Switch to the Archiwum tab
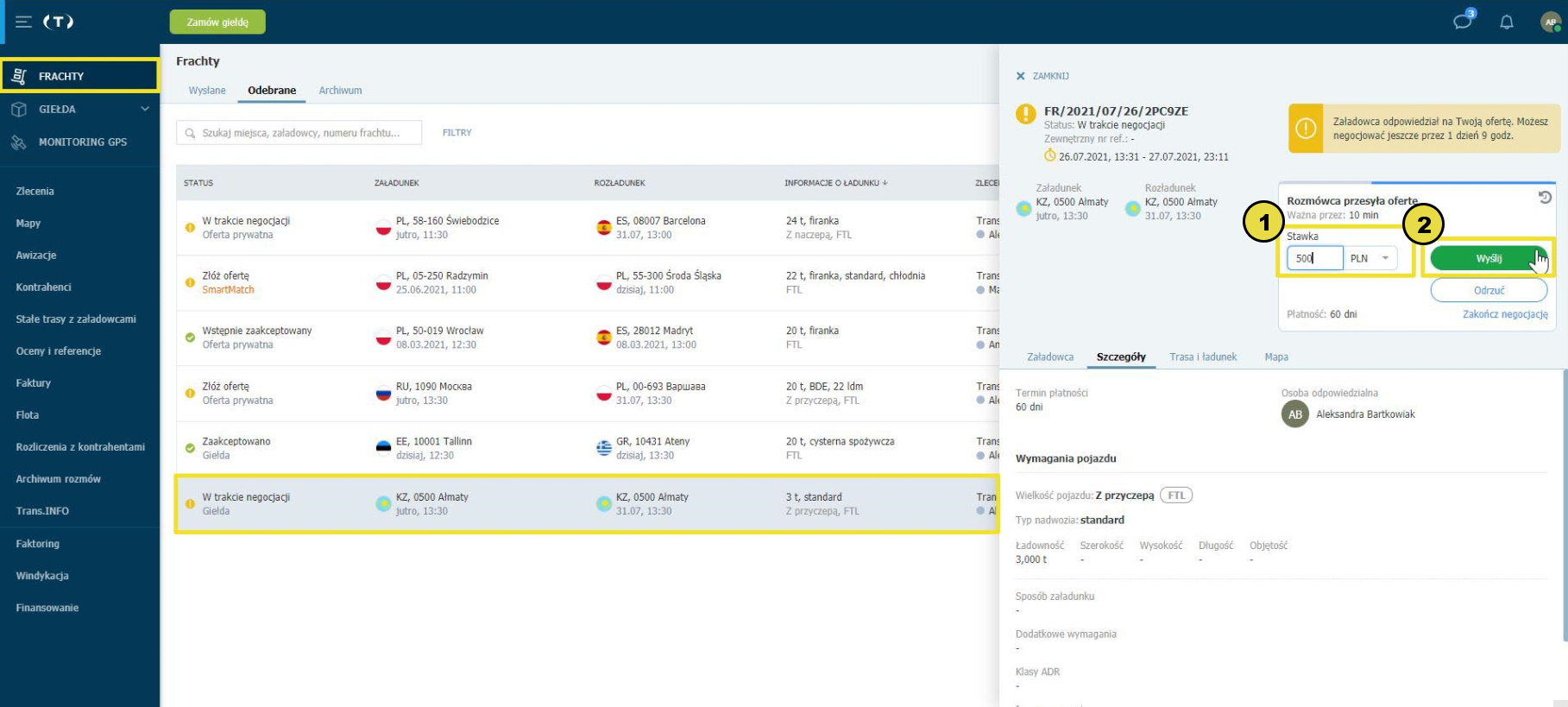The height and width of the screenshot is (707, 1568). (x=341, y=90)
